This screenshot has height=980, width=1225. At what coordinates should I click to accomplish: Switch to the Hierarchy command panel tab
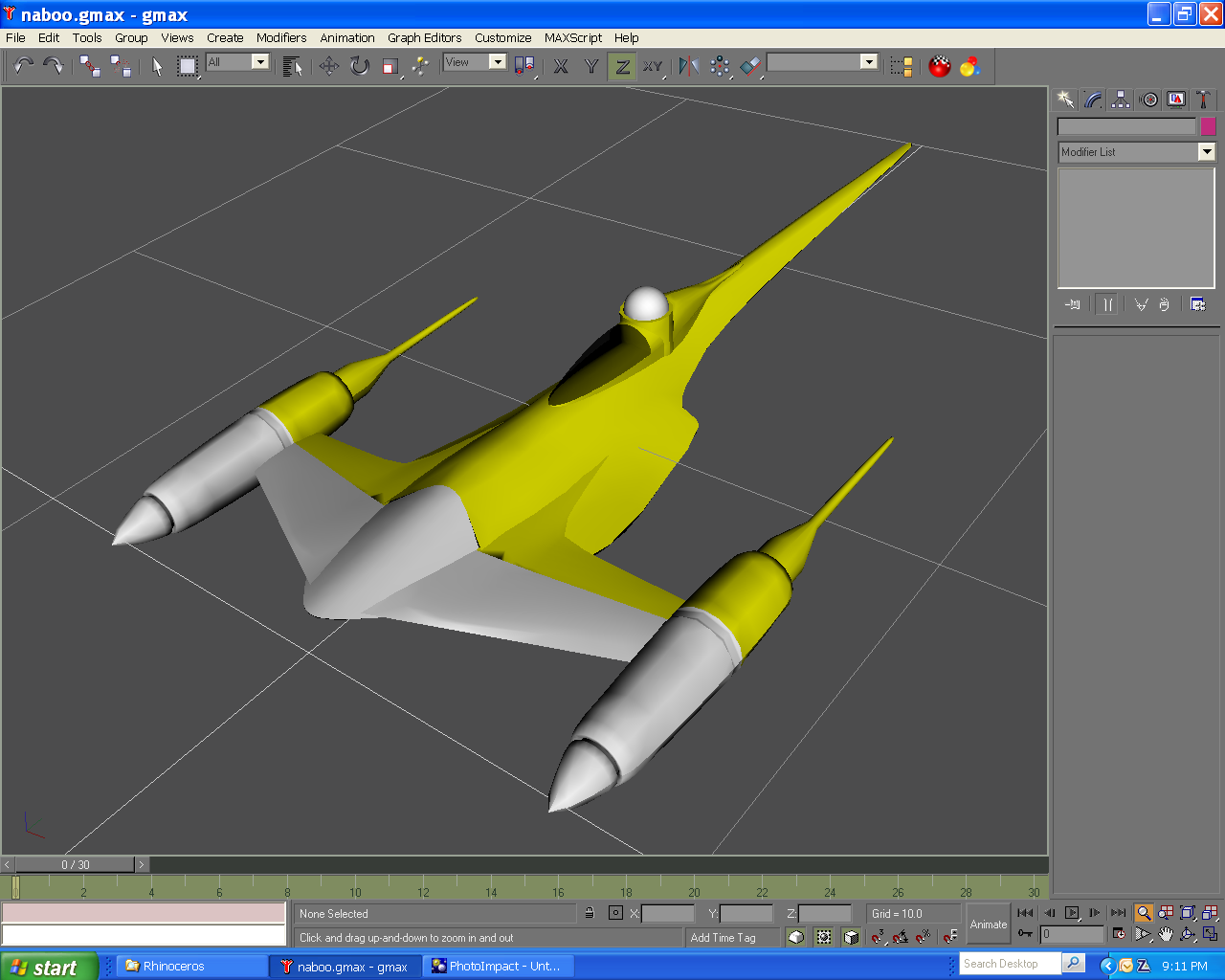1121,100
